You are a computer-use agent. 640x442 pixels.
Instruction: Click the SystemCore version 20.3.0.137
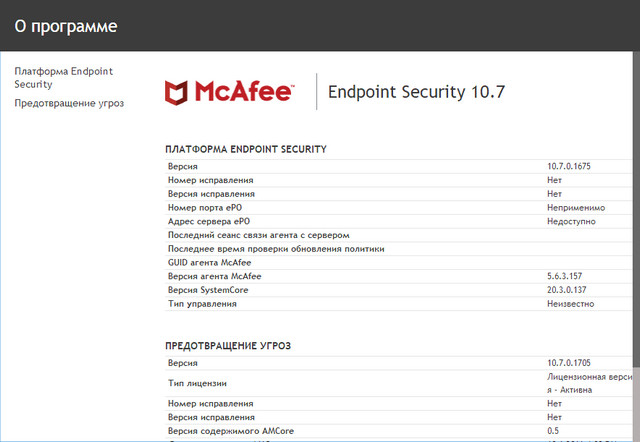coord(569,290)
